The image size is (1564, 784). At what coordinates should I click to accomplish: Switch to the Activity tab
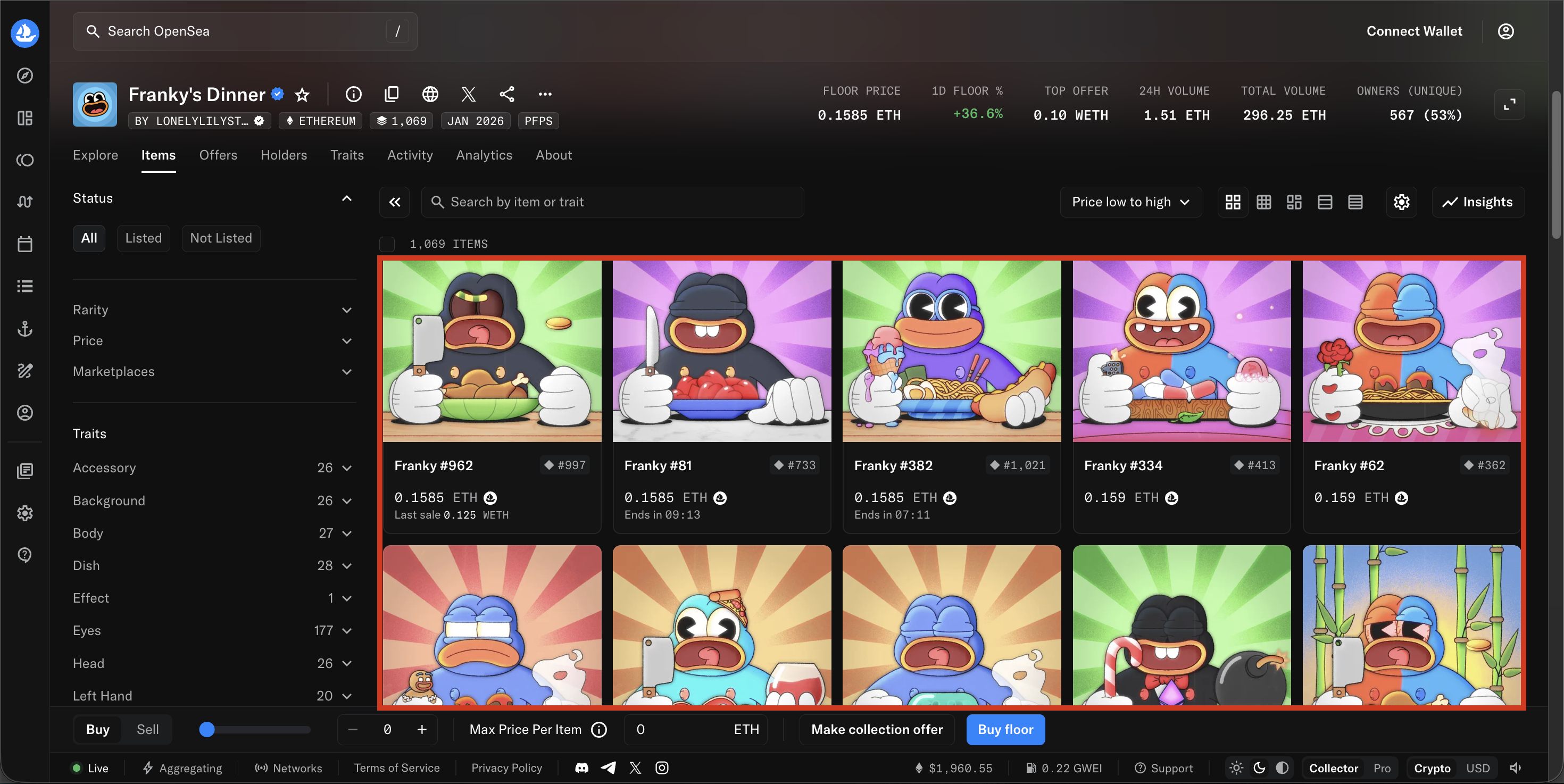410,155
